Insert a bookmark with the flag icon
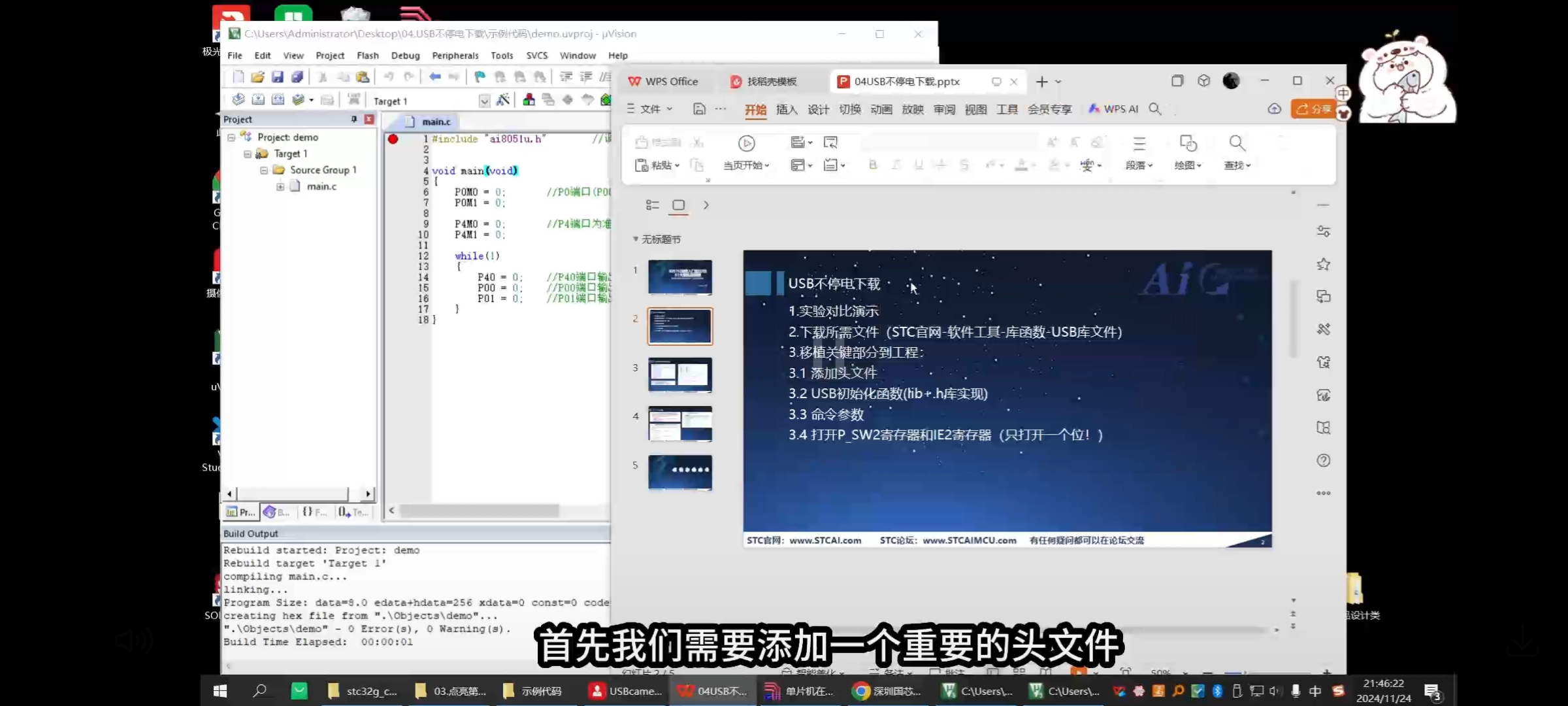 tap(480, 77)
